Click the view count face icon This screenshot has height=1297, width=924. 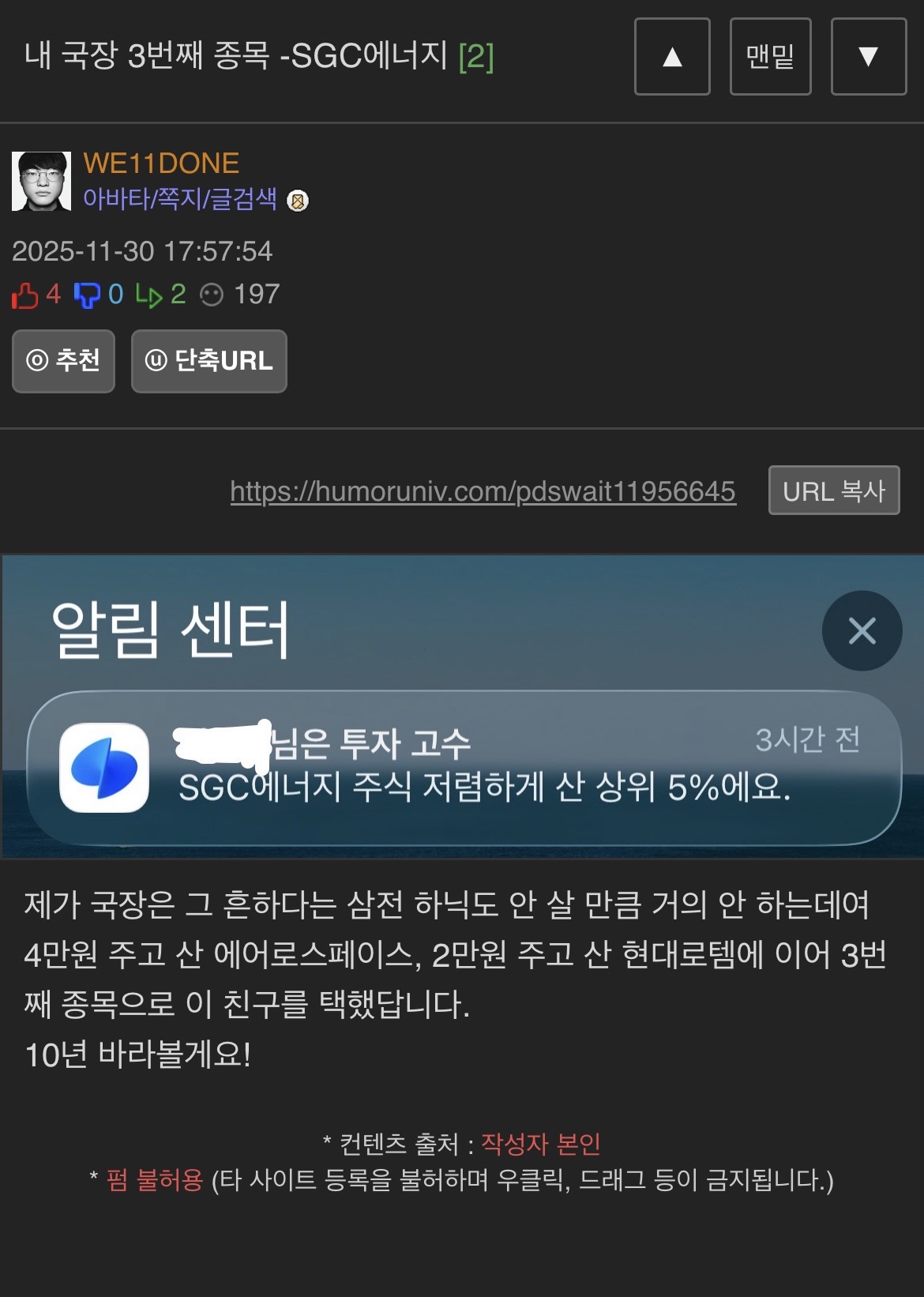(212, 295)
